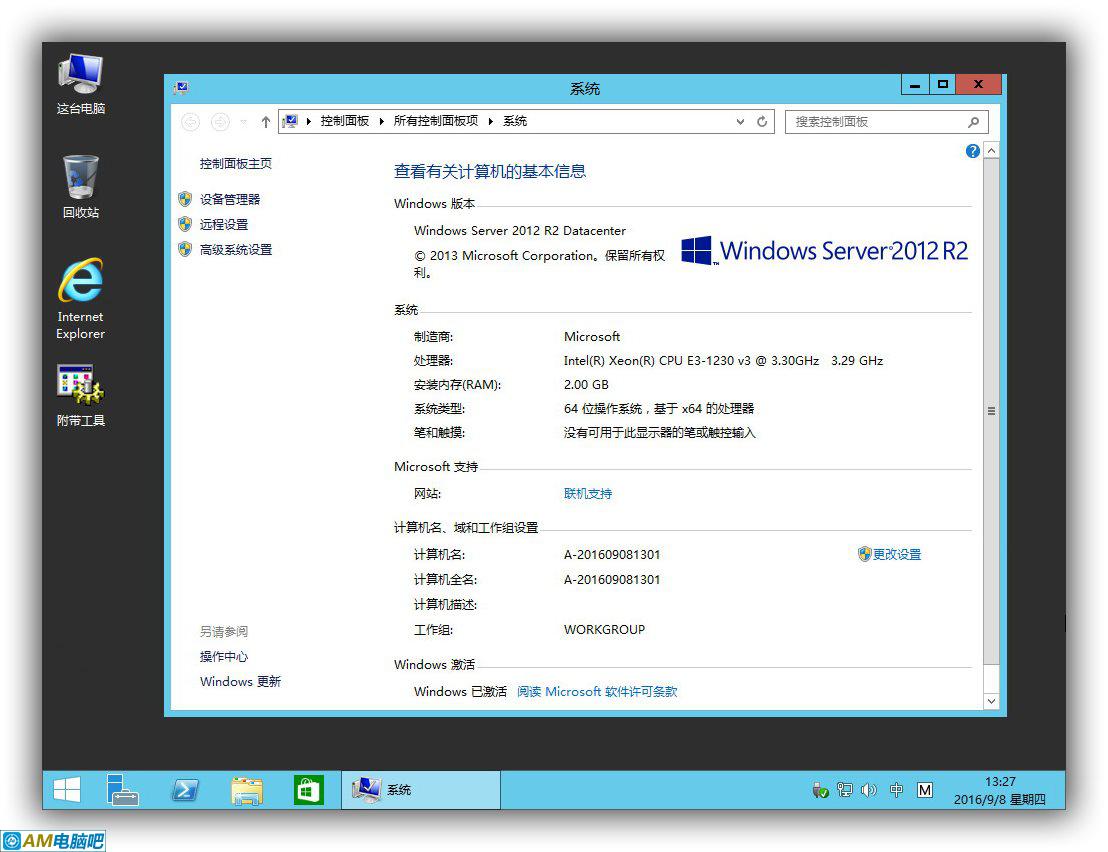Select the 控制面板 breadcrumb

[x=345, y=122]
